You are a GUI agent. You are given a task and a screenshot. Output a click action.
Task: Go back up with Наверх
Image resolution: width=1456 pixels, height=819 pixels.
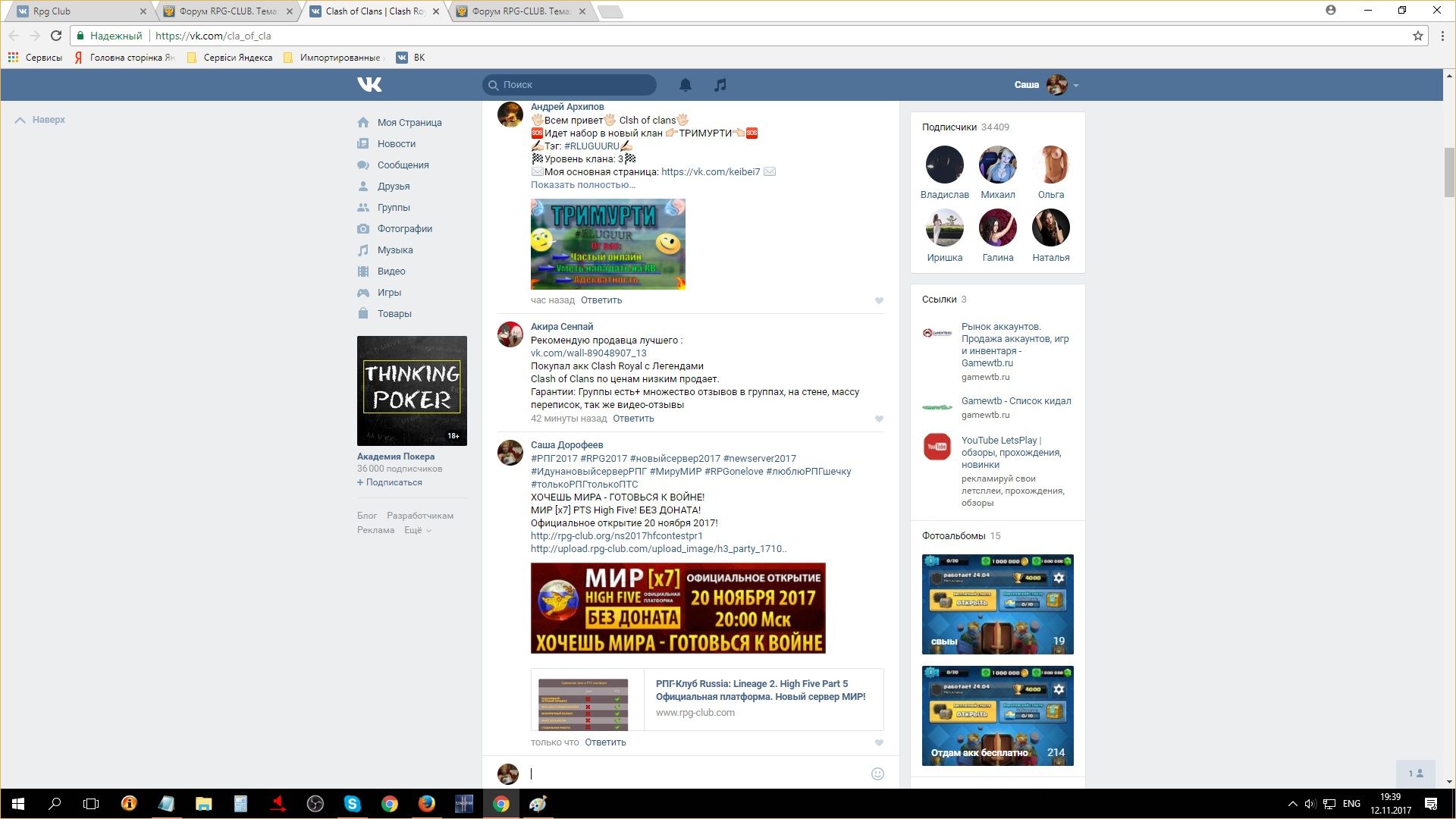[40, 120]
